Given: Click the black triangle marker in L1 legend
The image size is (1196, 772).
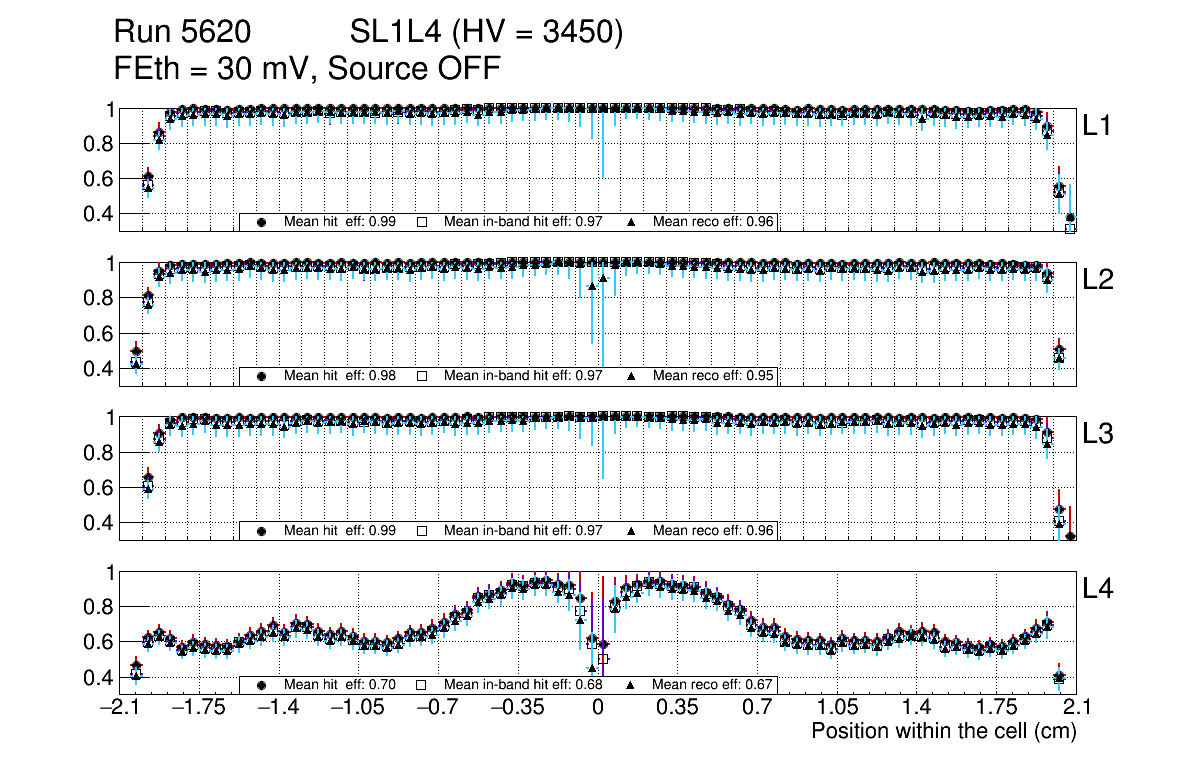Looking at the screenshot, I should tap(632, 222).
